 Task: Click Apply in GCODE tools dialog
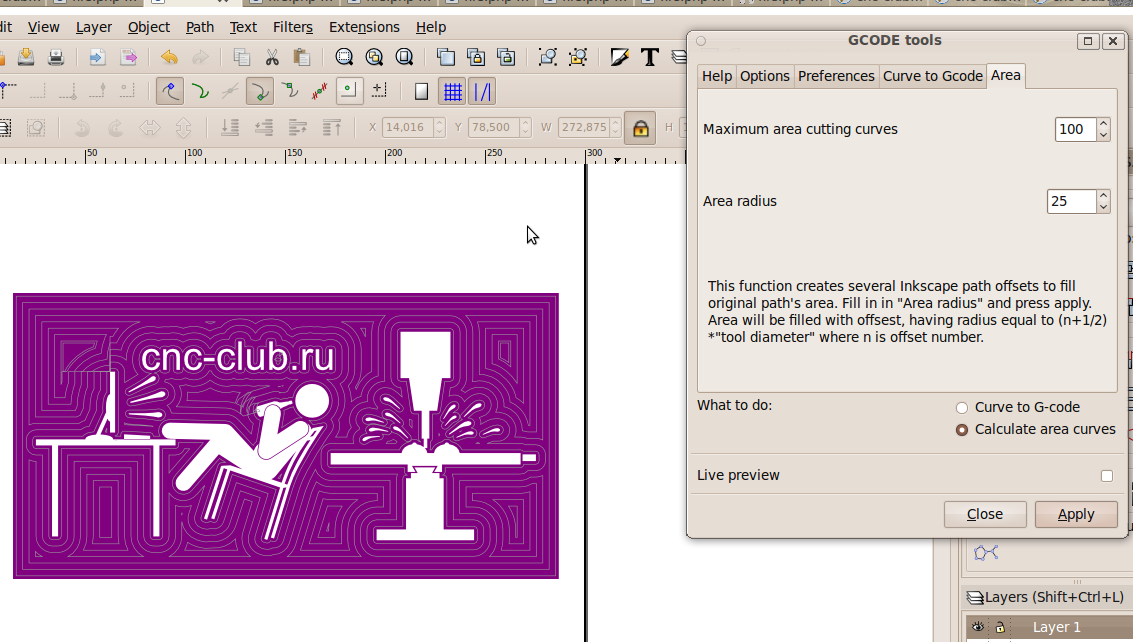pyautogui.click(x=1076, y=514)
